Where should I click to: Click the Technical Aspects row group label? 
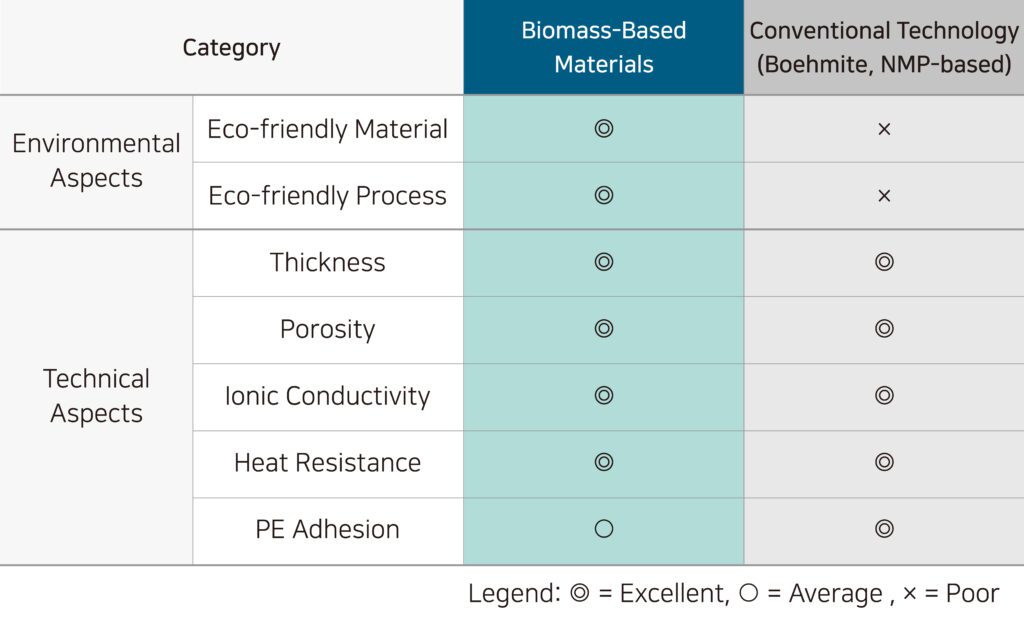[x=96, y=396]
